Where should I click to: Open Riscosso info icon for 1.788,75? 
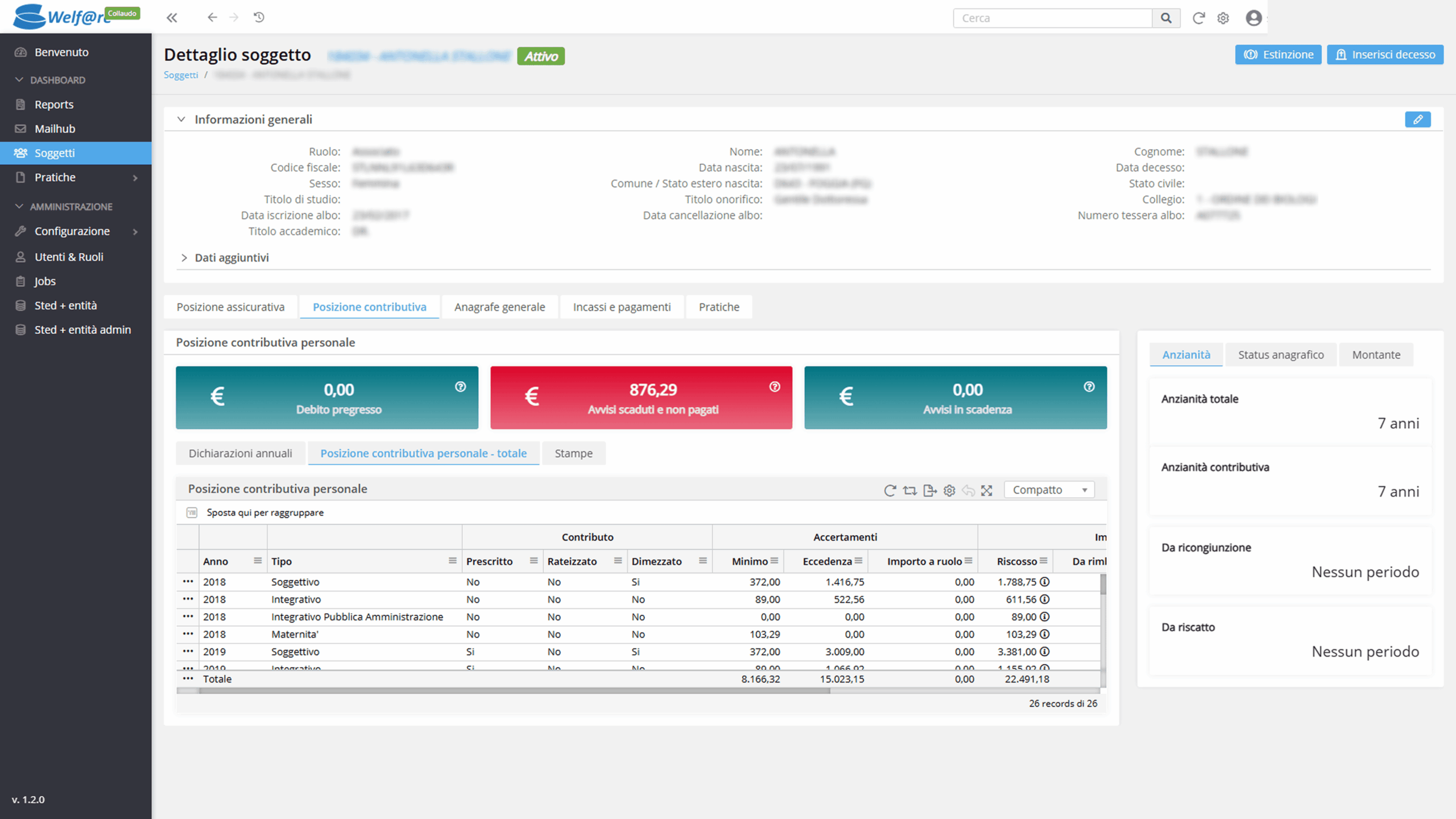1045,582
